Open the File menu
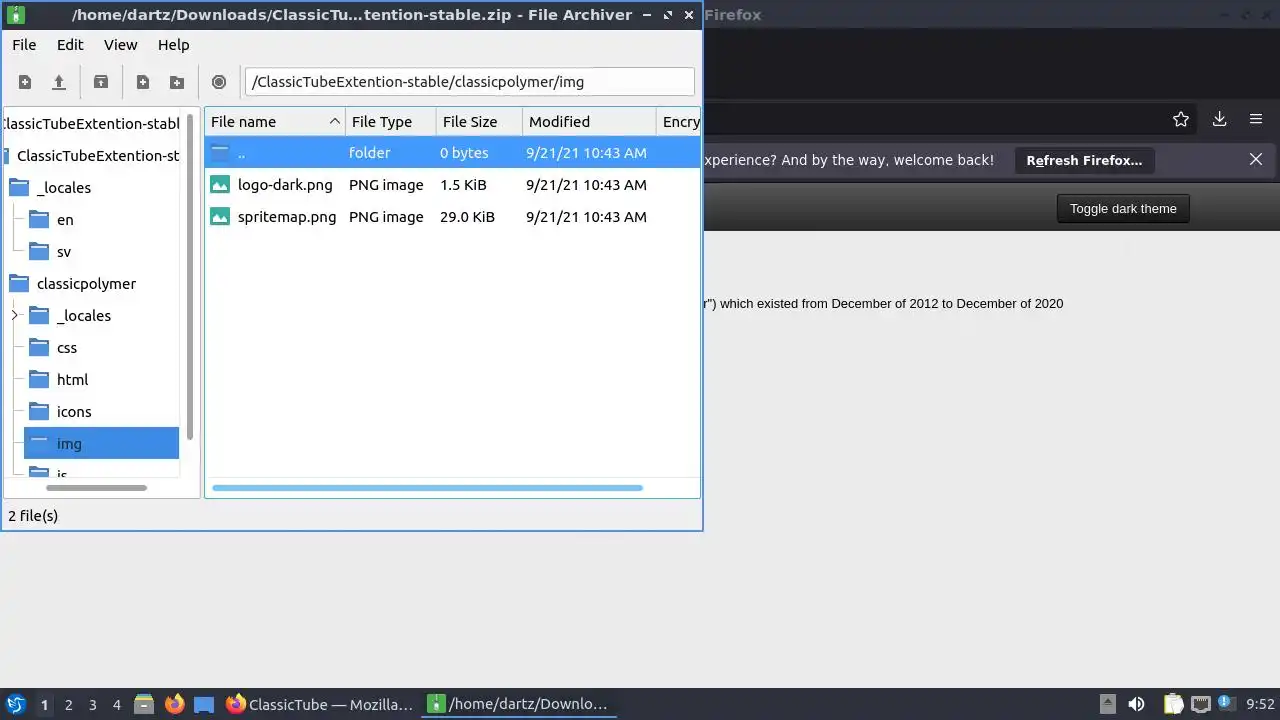The width and height of the screenshot is (1280, 720). pyautogui.click(x=24, y=45)
